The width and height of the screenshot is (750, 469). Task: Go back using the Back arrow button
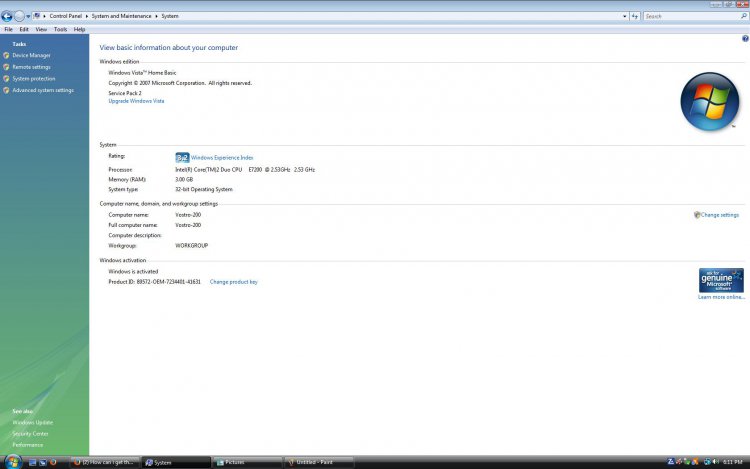7,16
